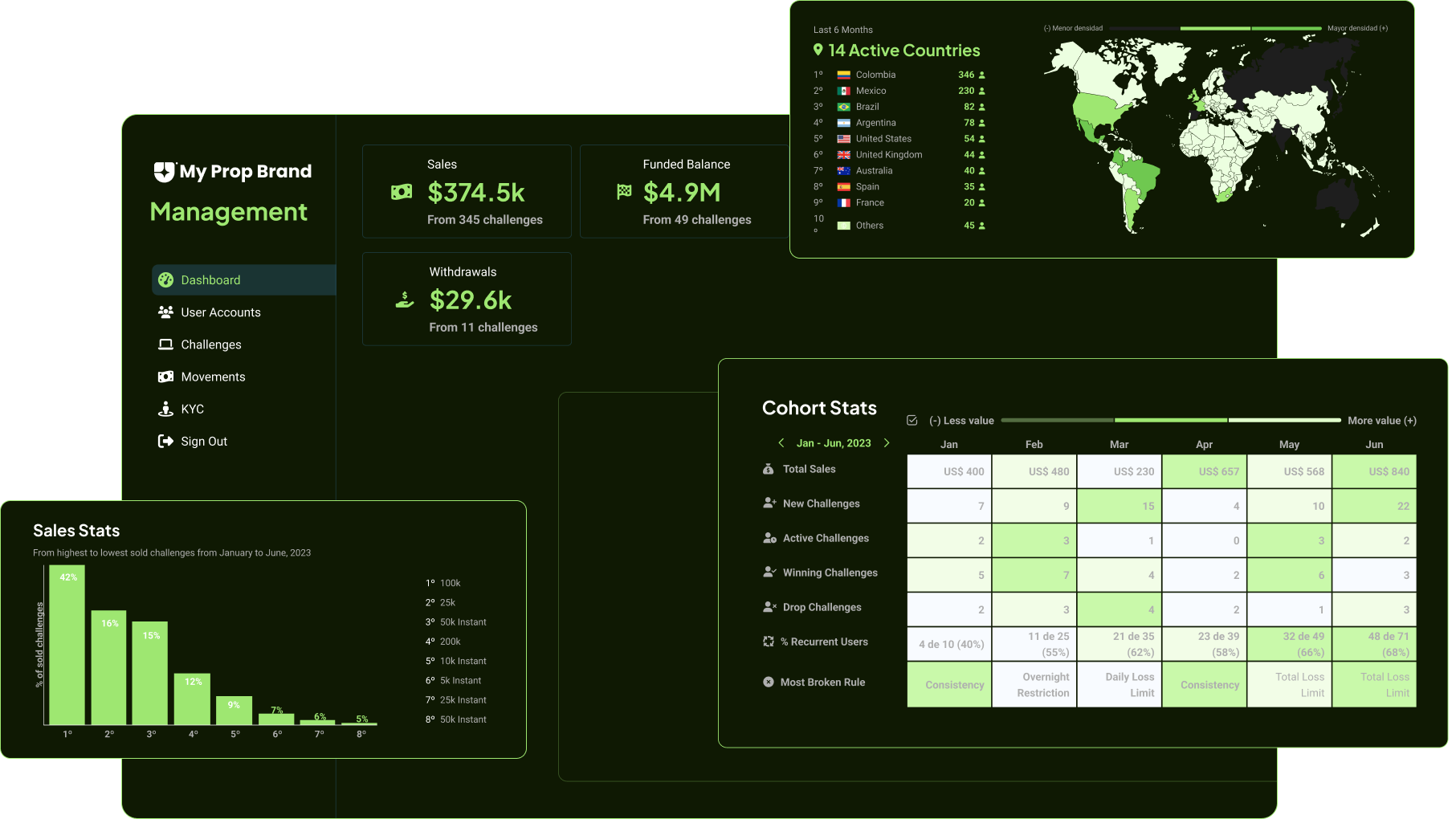
Task: Select the Jan - Jun, 2023 date label
Action: pyautogui.click(x=834, y=442)
